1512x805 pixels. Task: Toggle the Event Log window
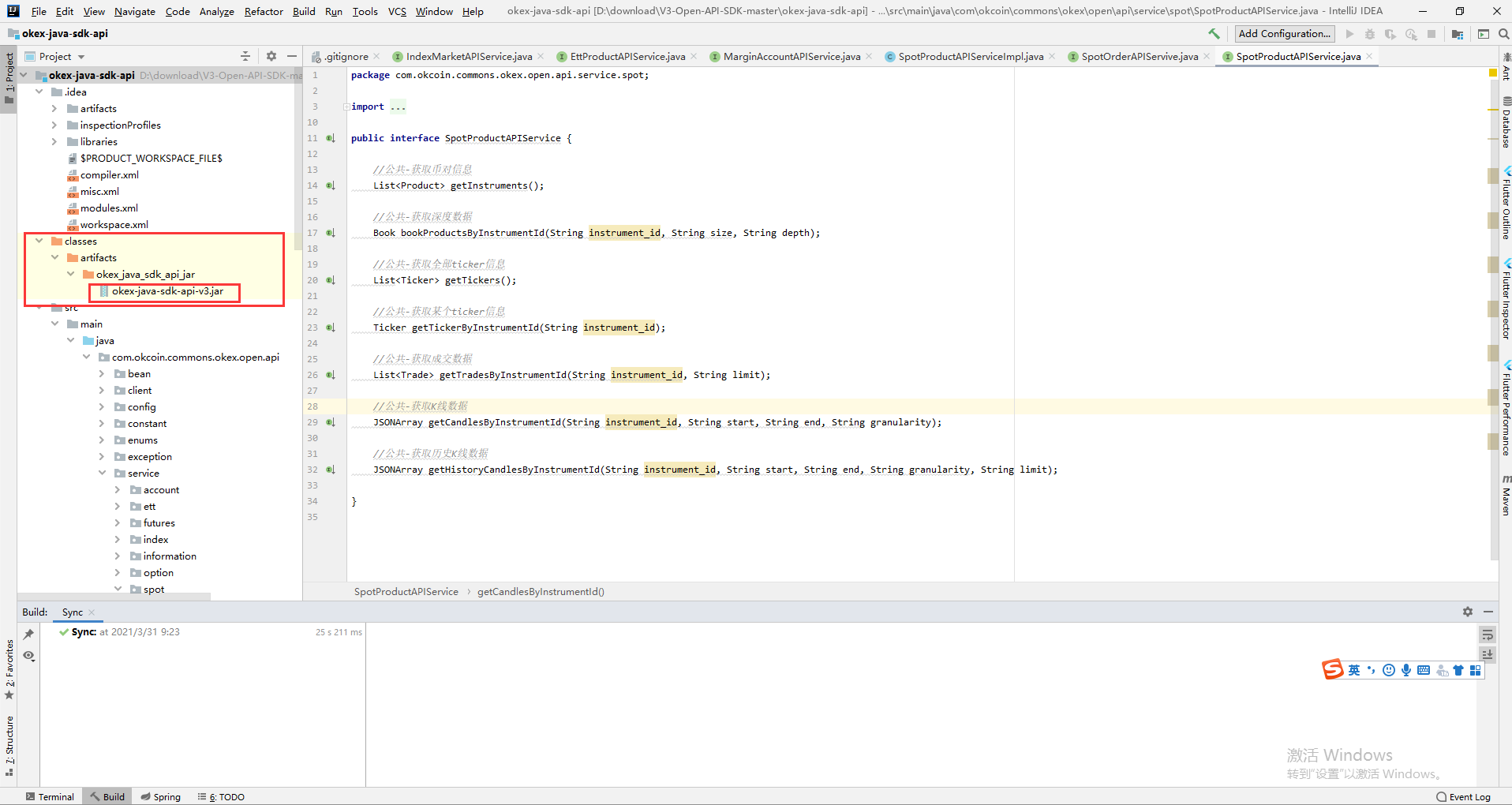coord(1464,796)
